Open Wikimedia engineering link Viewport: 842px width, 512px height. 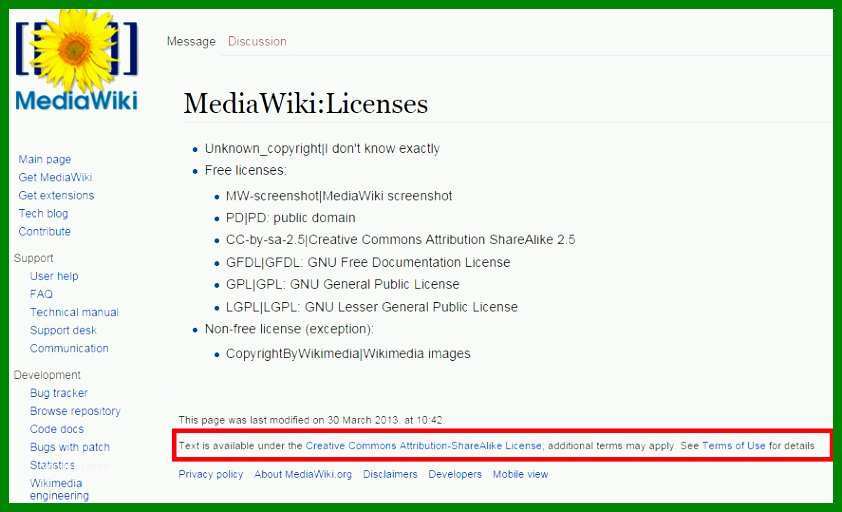pos(60,489)
